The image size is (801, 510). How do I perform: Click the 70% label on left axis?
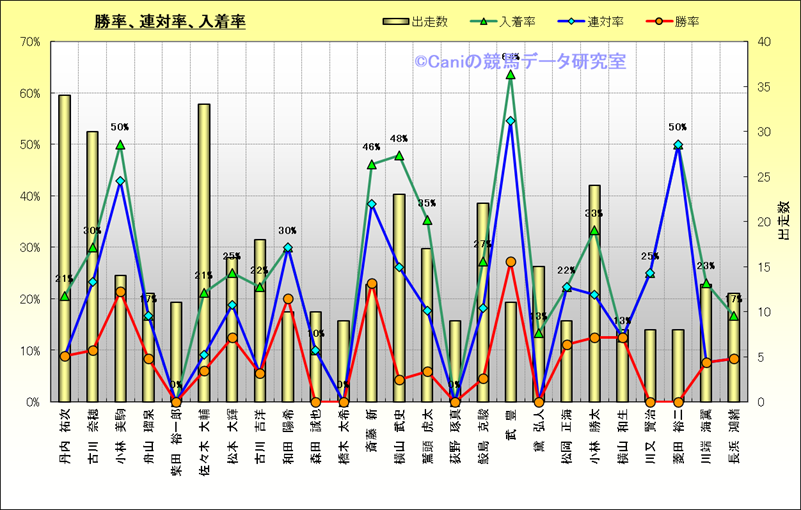pos(28,42)
